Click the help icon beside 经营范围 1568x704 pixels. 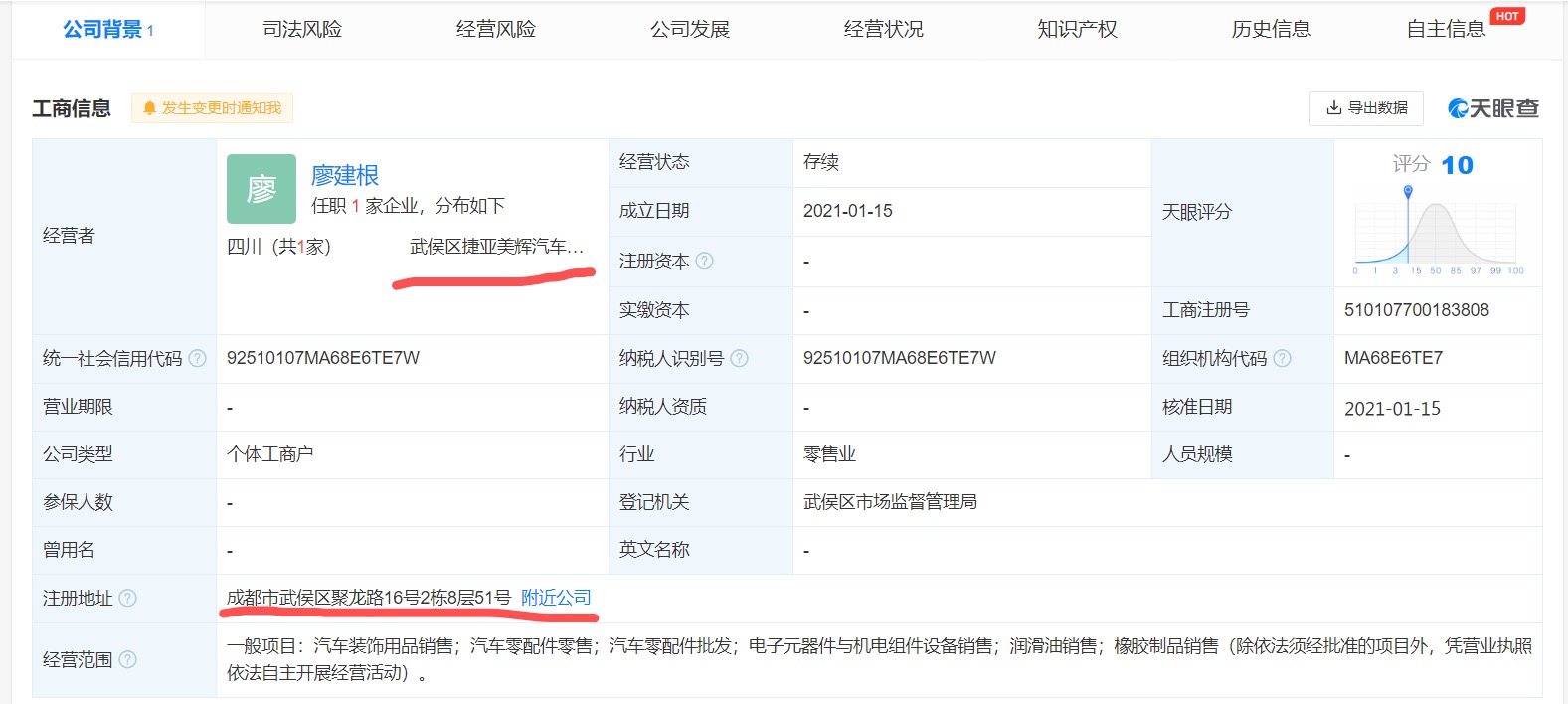pyautogui.click(x=127, y=659)
